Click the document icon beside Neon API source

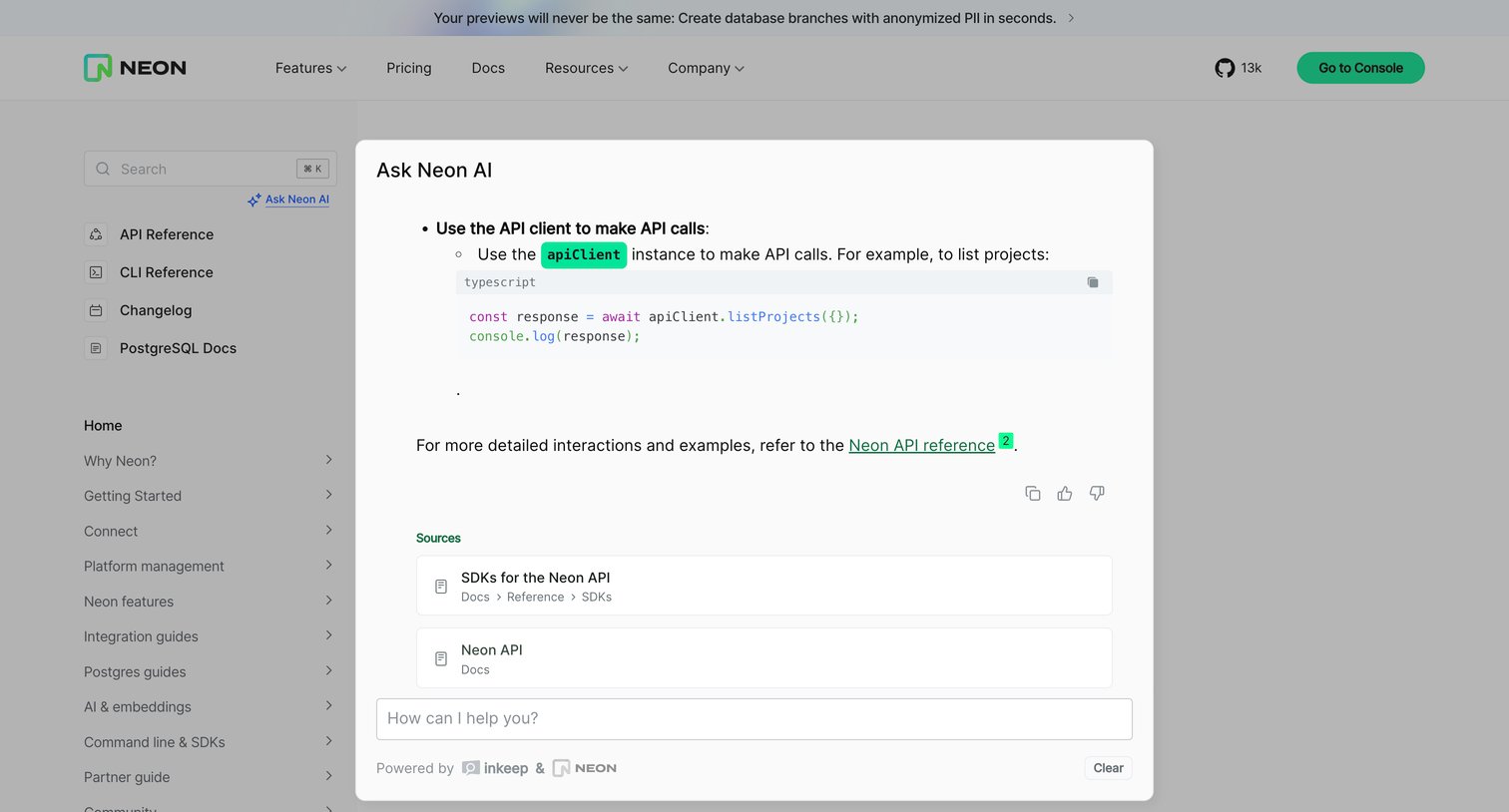(441, 658)
